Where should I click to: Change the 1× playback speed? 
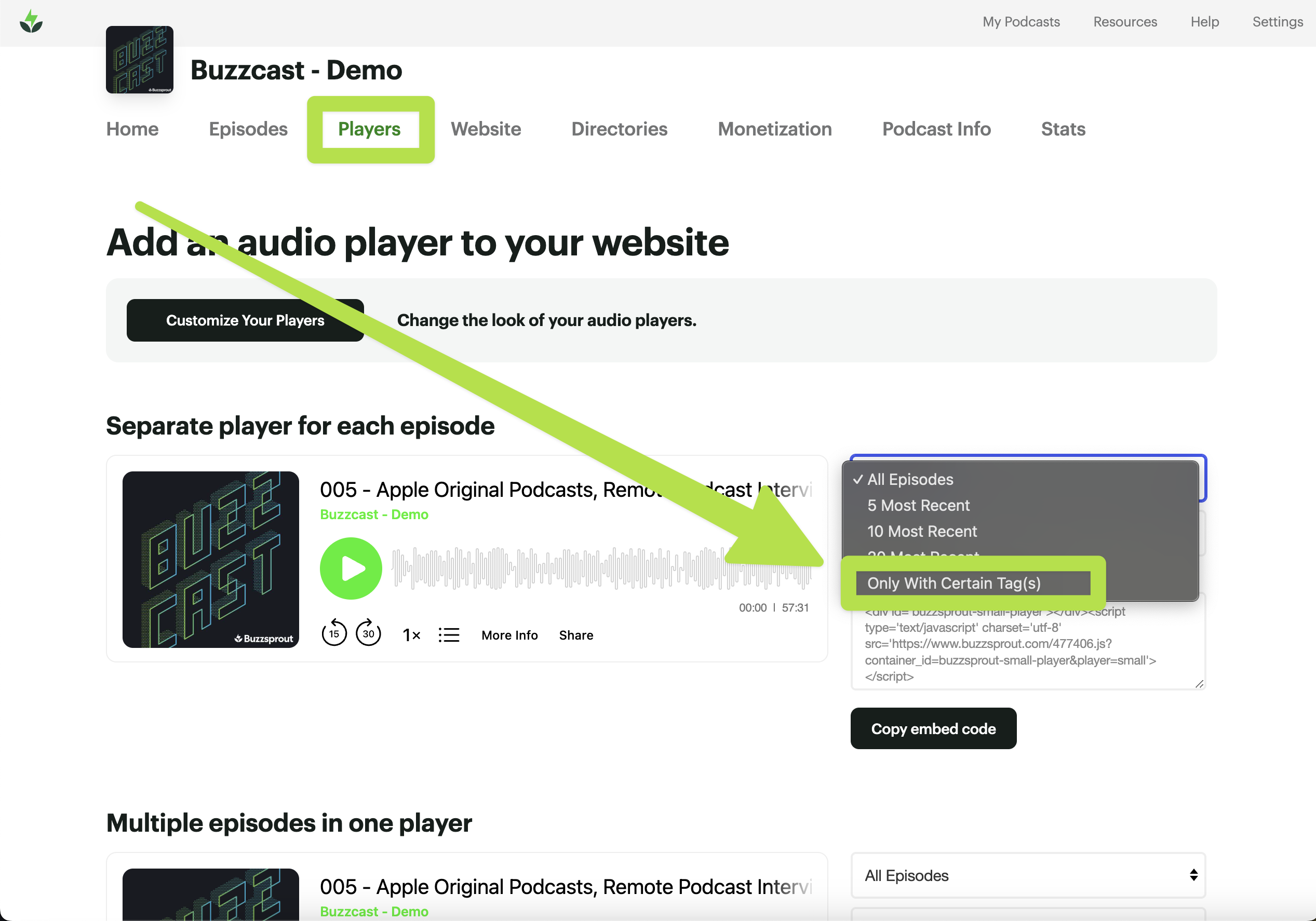[411, 635]
